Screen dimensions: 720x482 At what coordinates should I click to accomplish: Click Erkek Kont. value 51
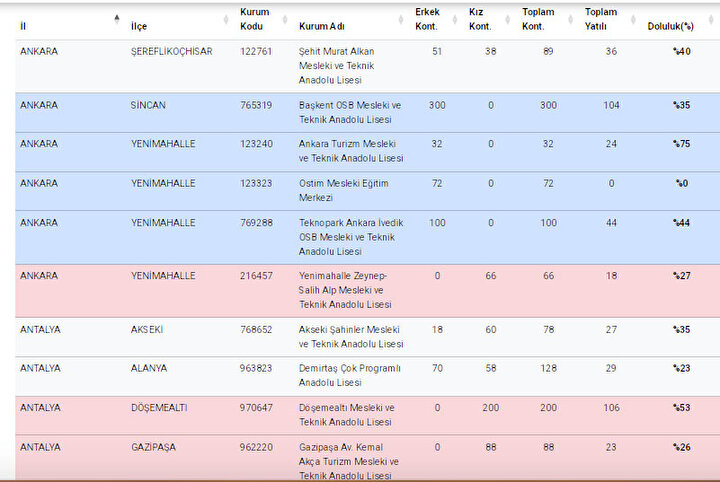point(437,51)
